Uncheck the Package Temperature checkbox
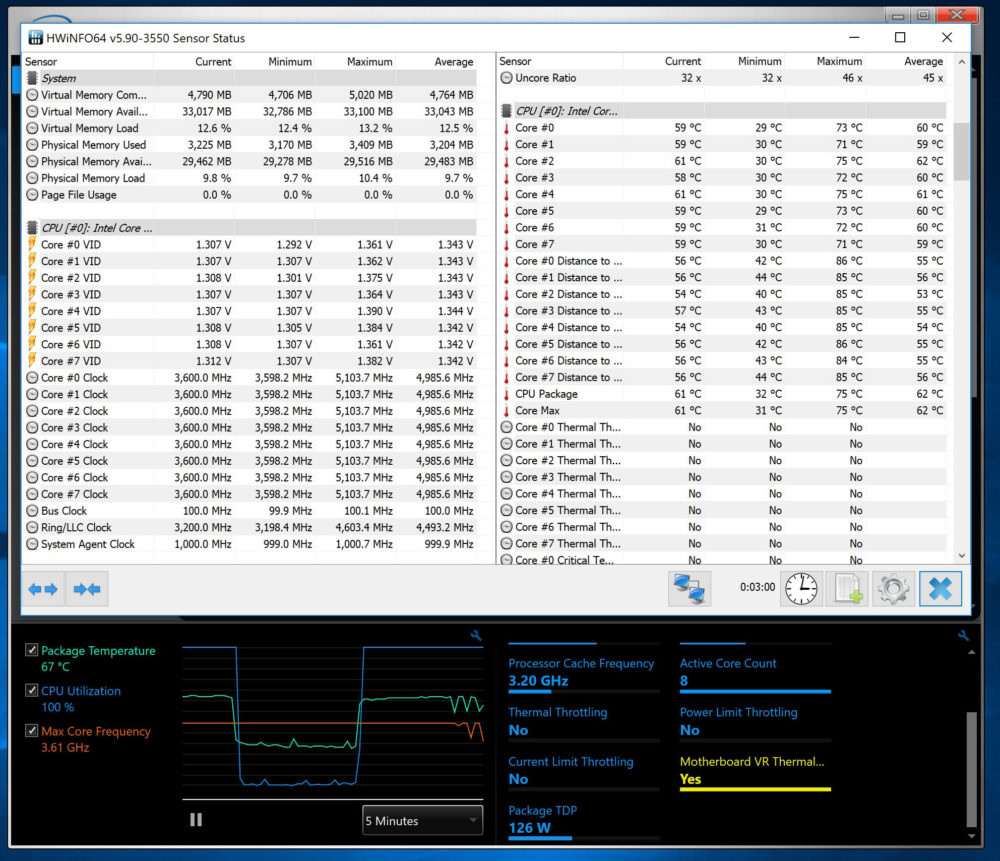 coord(31,650)
